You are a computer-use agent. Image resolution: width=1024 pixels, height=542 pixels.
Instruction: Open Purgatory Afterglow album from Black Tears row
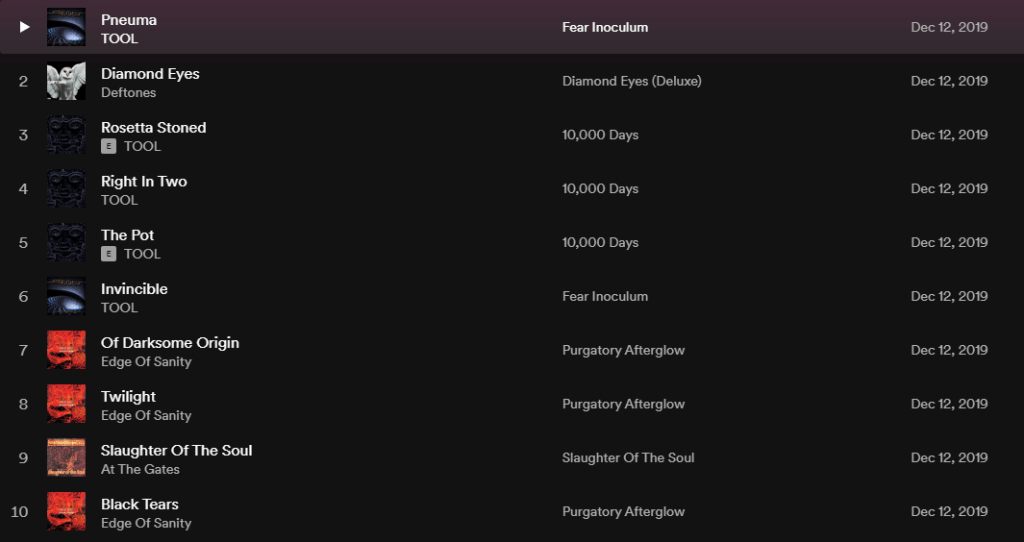[623, 512]
